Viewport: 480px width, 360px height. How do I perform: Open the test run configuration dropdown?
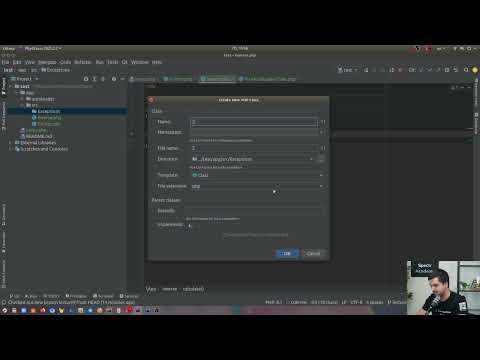pyautogui.click(x=348, y=70)
